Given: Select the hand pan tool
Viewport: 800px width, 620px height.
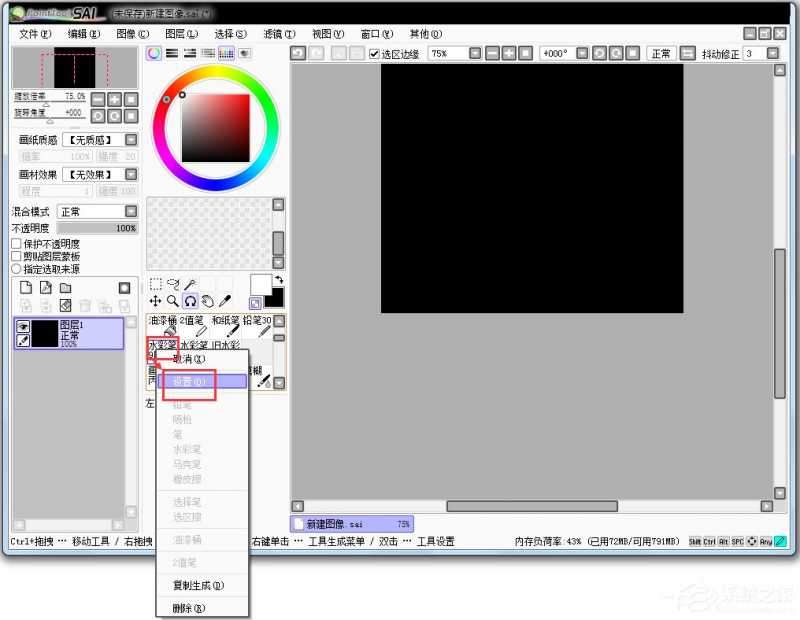Looking at the screenshot, I should pos(207,300).
